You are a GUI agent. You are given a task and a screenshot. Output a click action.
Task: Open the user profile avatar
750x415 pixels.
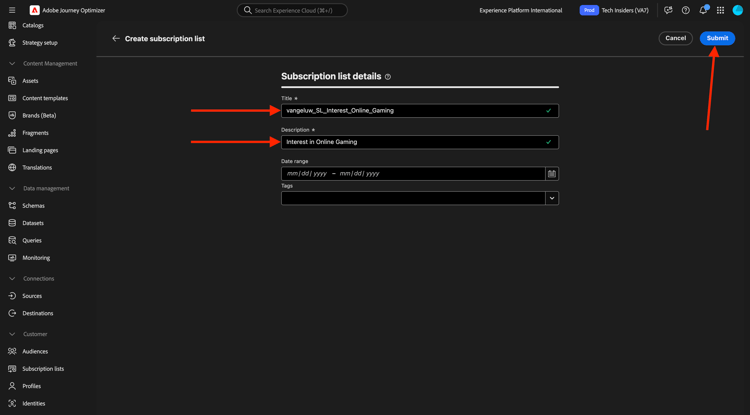point(738,10)
